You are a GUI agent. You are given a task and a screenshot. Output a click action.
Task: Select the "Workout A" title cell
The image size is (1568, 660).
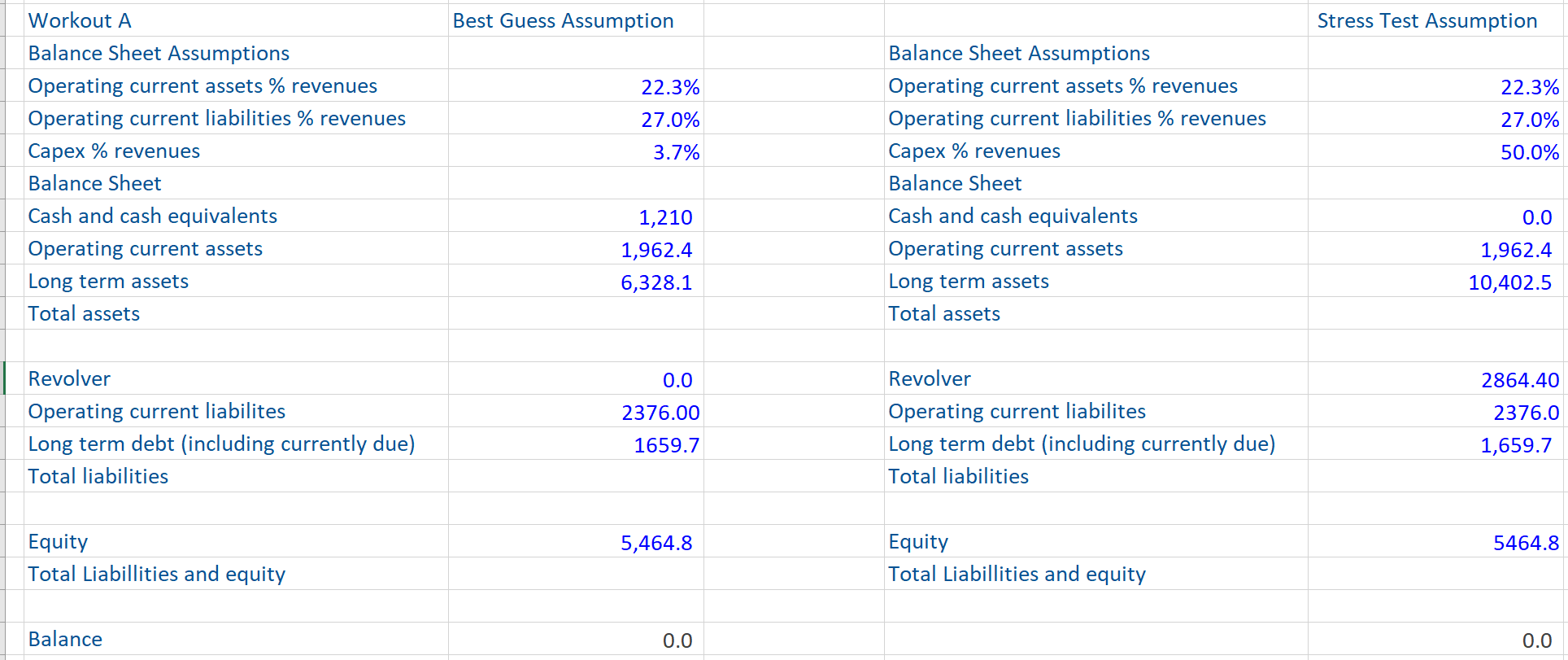pyautogui.click(x=80, y=21)
